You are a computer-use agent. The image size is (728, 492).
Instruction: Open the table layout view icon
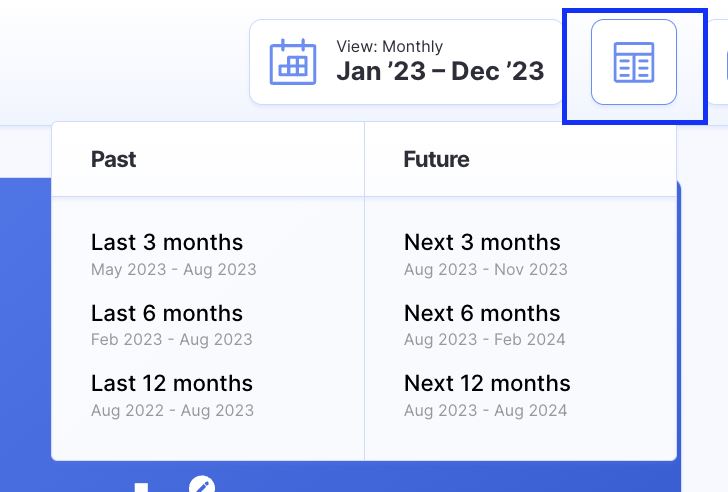tap(634, 62)
